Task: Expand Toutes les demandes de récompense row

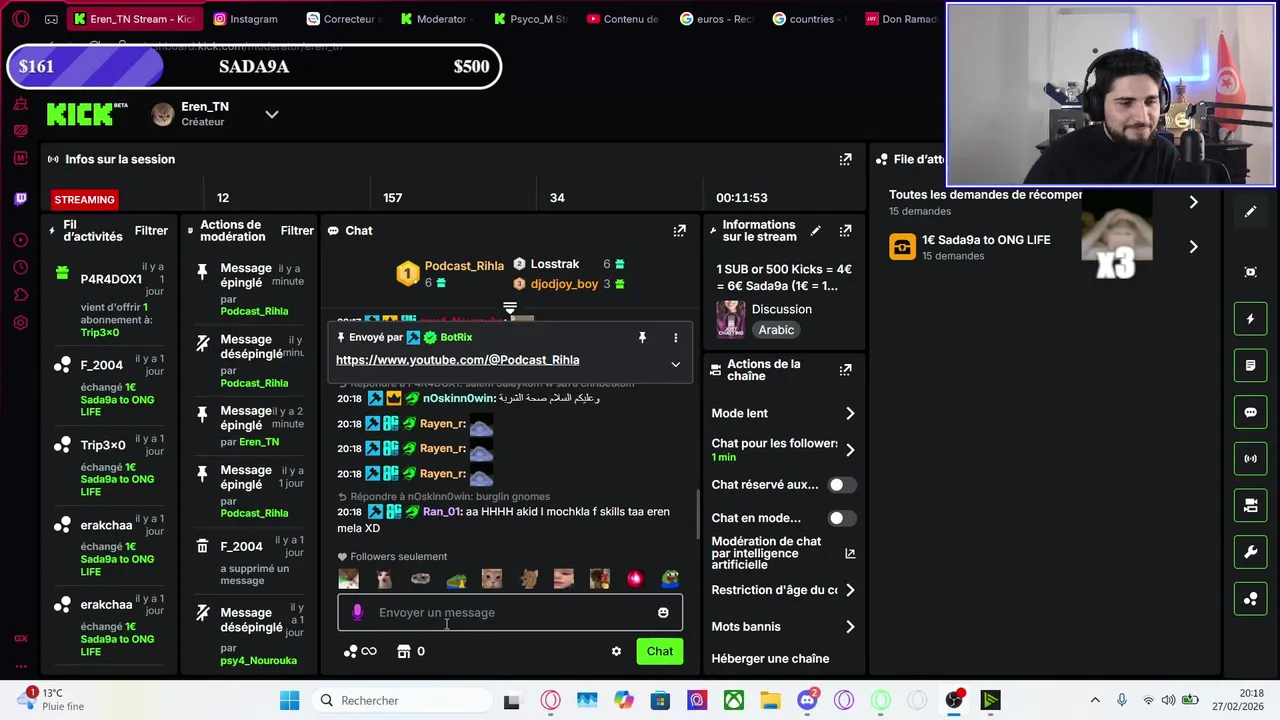Action: [x=1193, y=202]
